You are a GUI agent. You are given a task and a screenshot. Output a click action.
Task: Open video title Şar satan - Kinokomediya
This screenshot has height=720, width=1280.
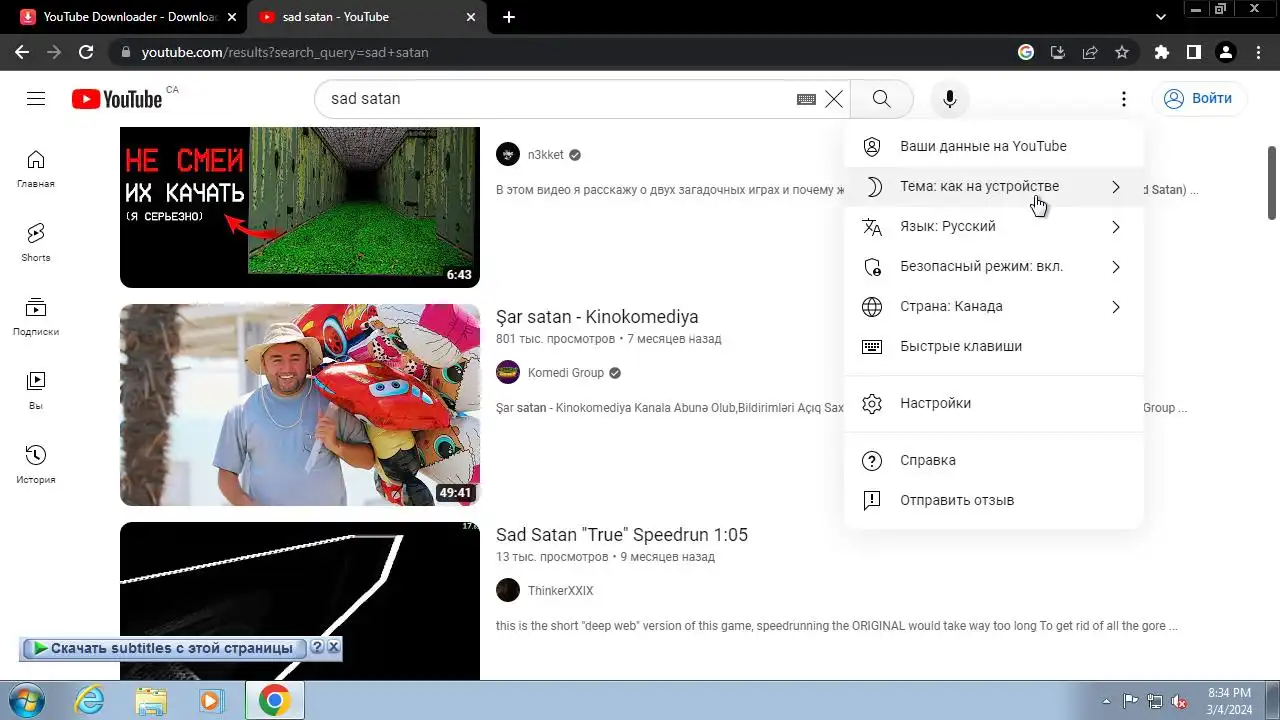click(597, 317)
